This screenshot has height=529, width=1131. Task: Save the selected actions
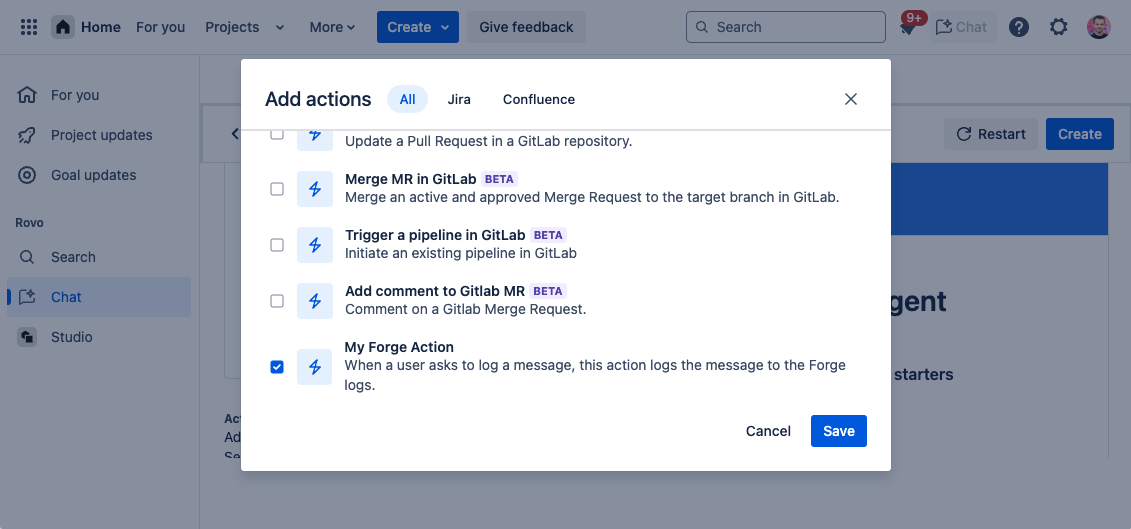[838, 431]
